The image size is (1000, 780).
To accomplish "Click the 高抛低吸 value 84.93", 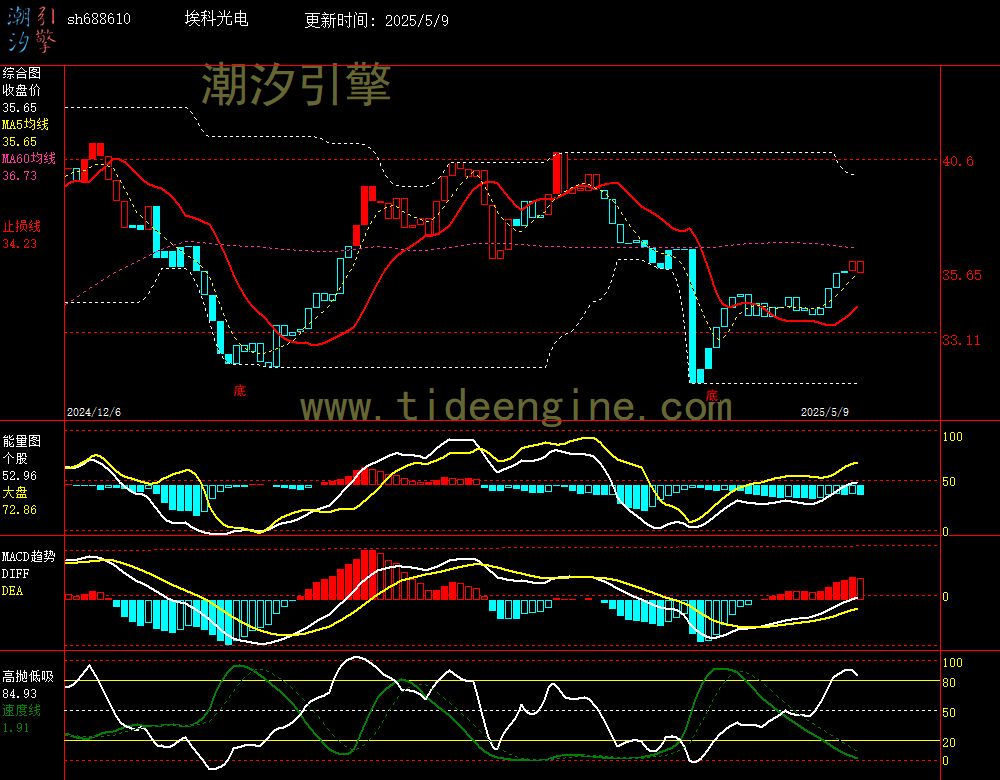I will coord(20,694).
